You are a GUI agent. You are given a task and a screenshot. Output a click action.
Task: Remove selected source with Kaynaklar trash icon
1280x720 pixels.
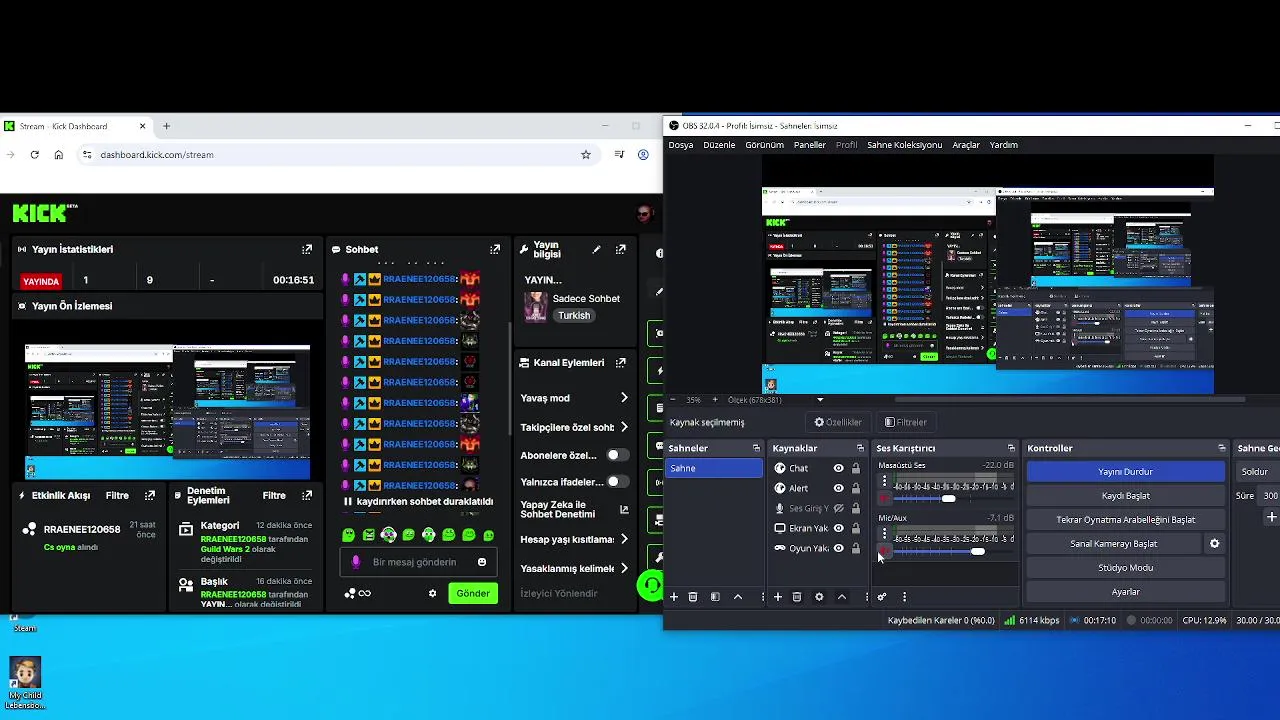[797, 597]
